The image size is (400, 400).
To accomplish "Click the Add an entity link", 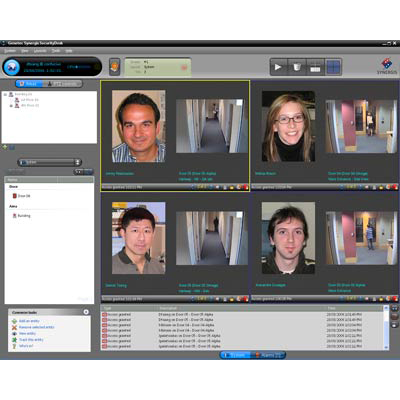I will [29, 321].
